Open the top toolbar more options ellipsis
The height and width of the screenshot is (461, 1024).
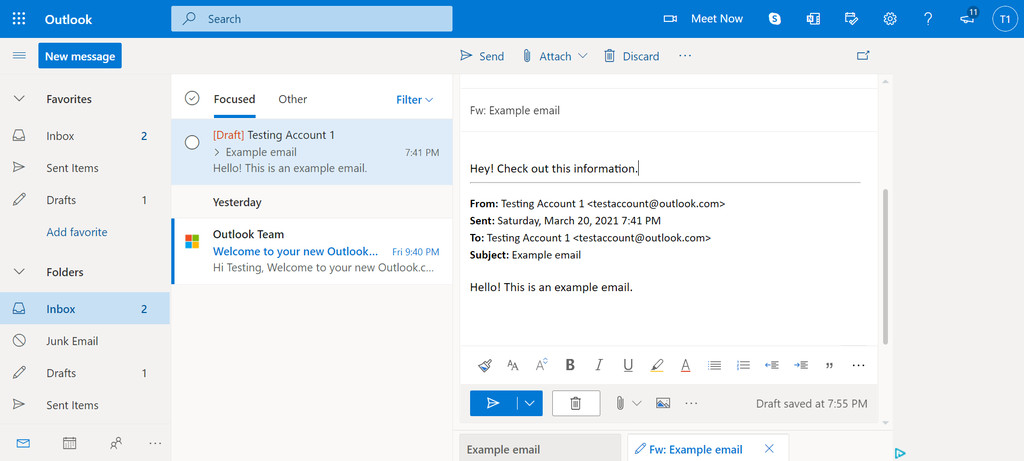tap(684, 56)
